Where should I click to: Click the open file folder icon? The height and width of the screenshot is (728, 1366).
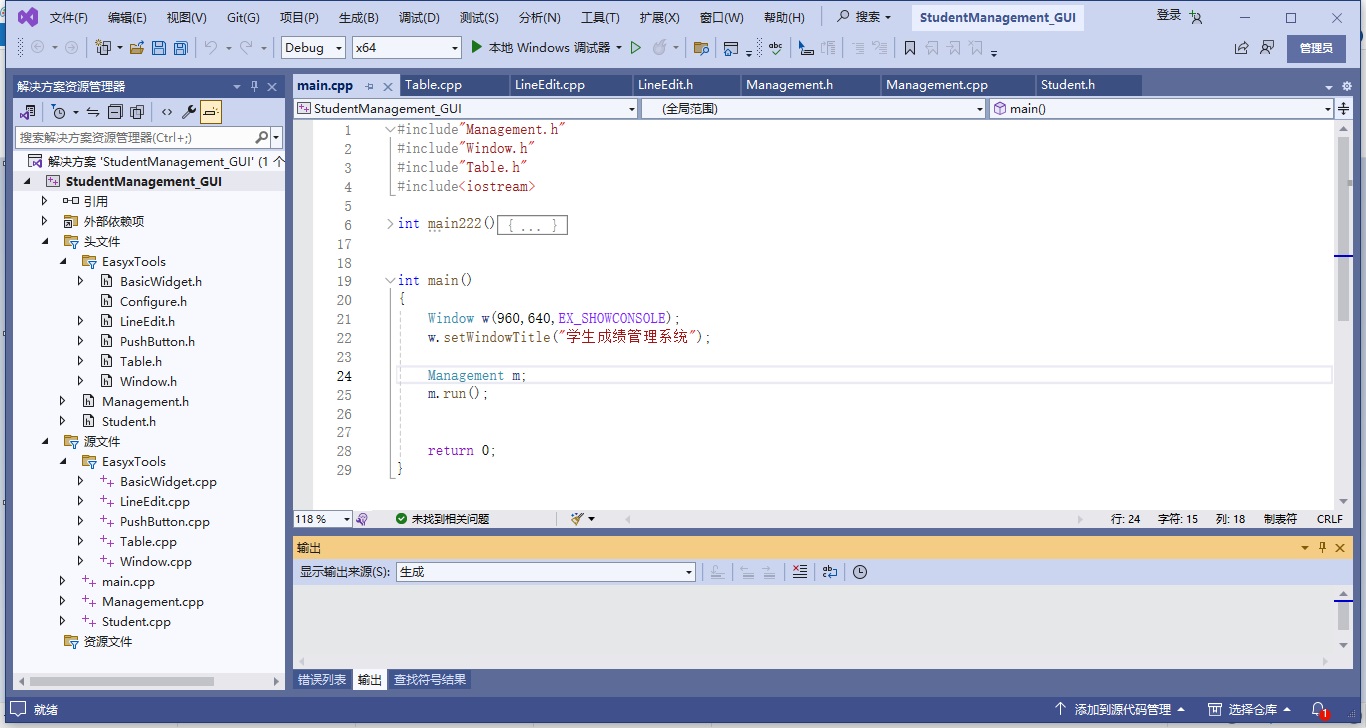click(136, 47)
